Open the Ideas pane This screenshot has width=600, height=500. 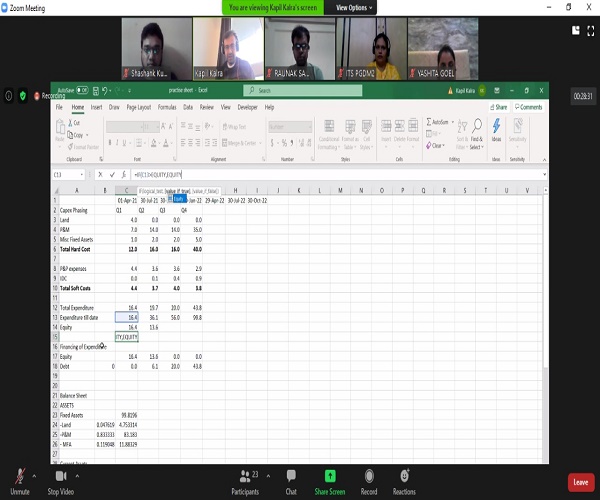[x=496, y=131]
